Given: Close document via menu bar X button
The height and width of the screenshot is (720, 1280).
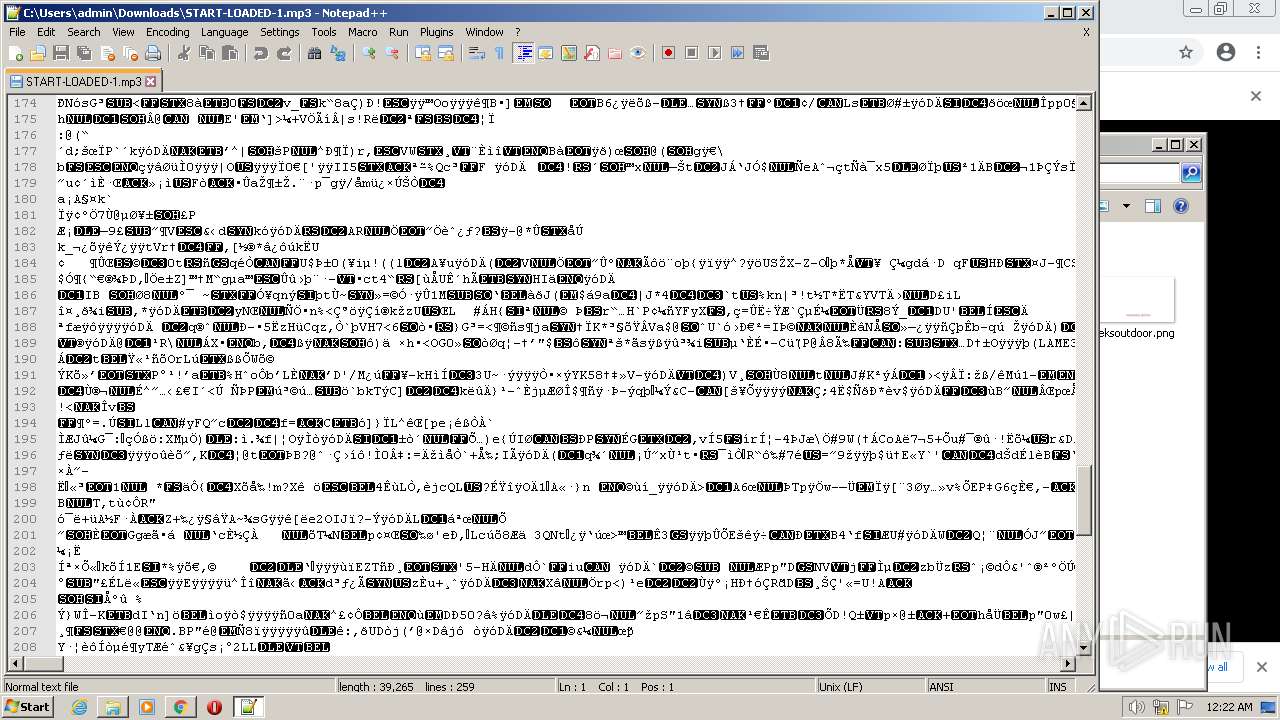Looking at the screenshot, I should 1086,32.
